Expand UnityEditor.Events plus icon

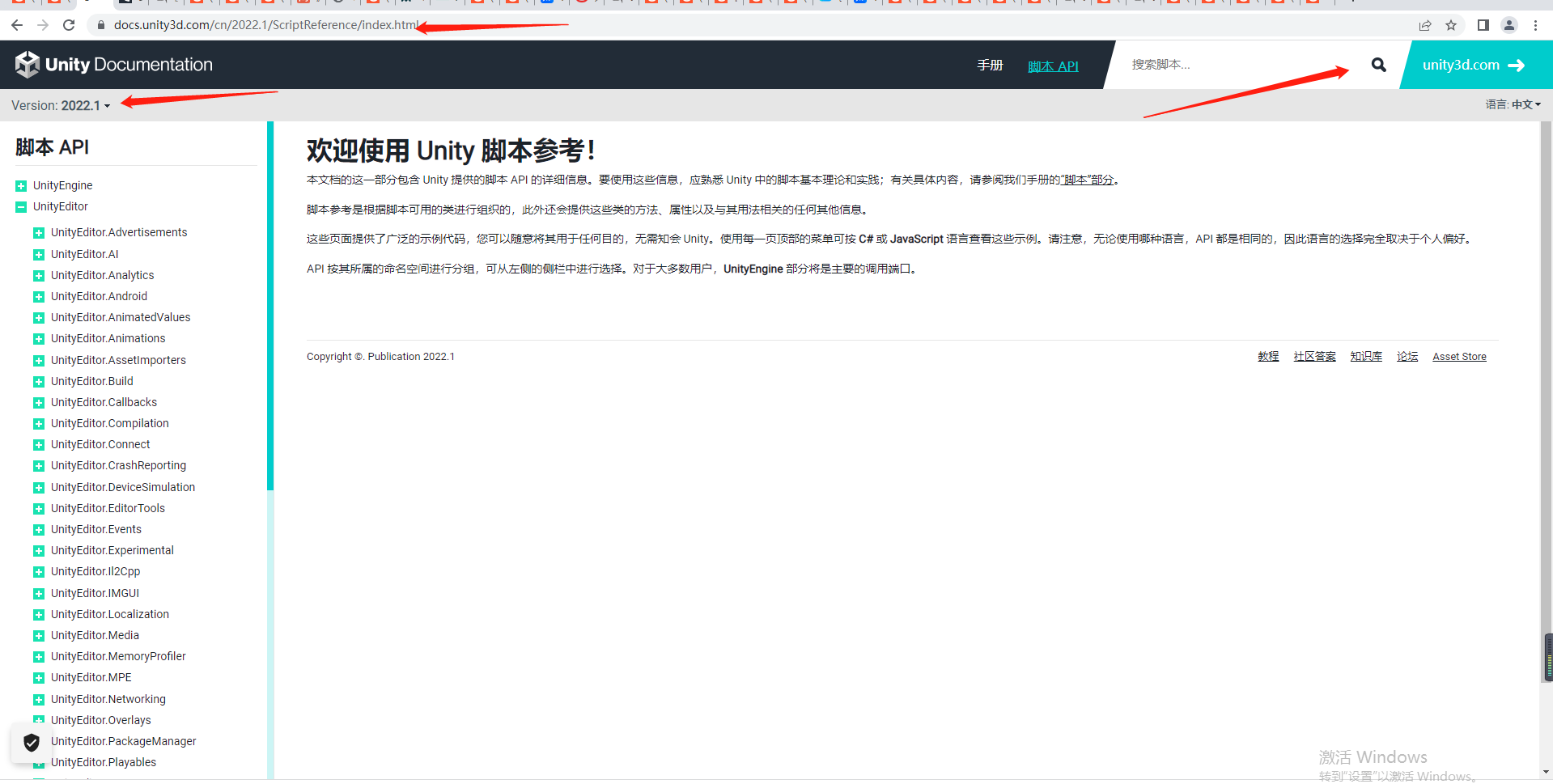coord(38,530)
